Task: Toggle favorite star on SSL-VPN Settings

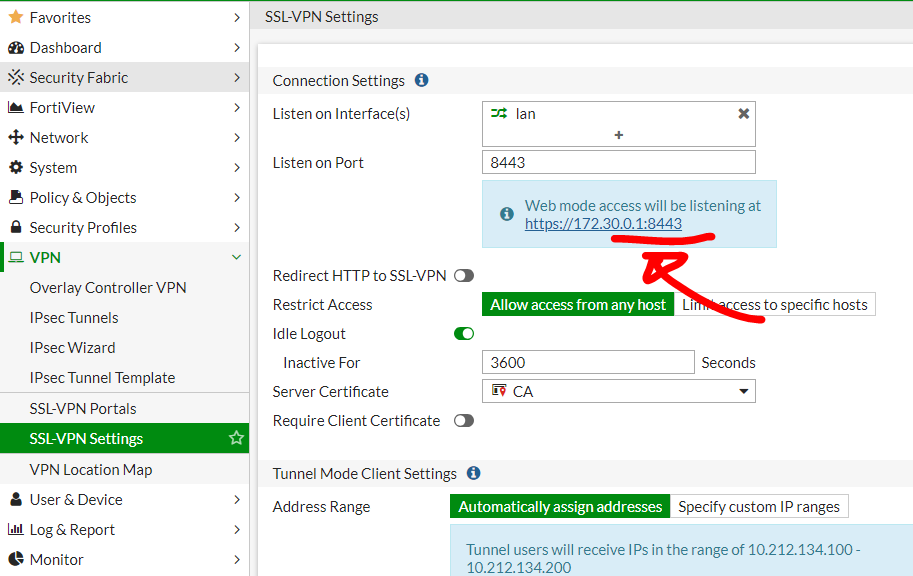Action: click(x=236, y=438)
